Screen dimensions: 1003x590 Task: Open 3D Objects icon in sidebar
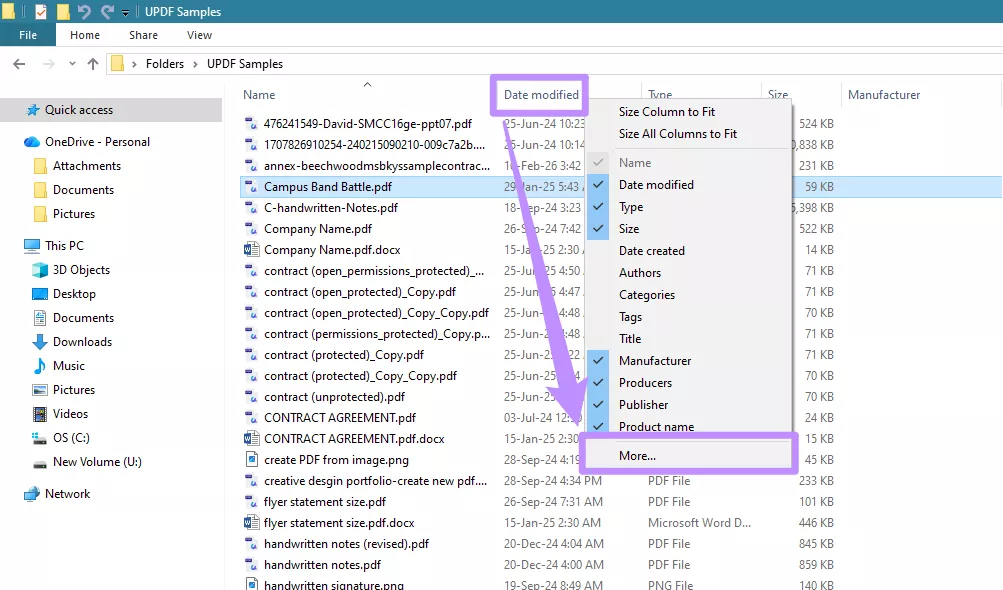click(40, 269)
